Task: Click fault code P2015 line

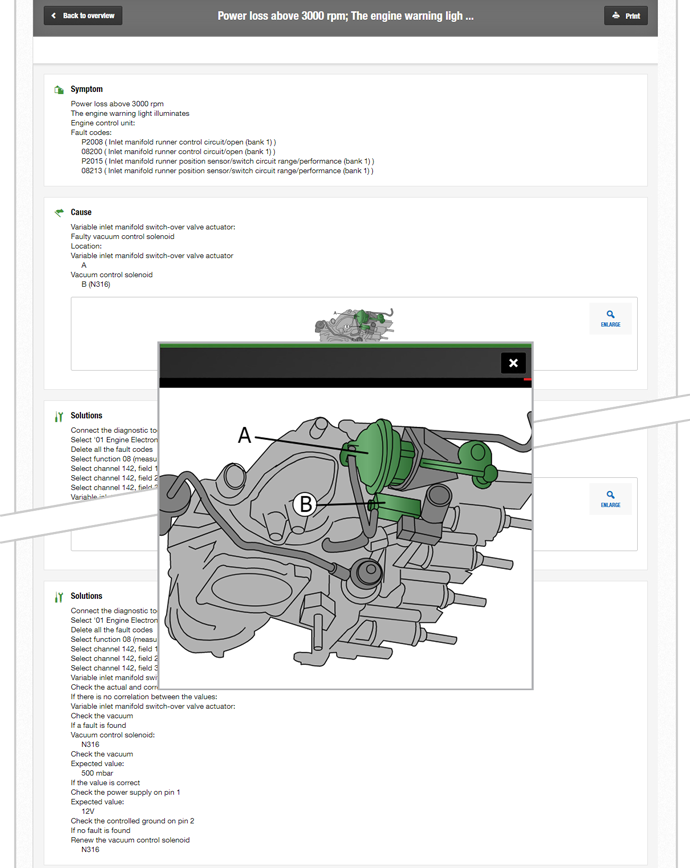Action: [x=228, y=161]
